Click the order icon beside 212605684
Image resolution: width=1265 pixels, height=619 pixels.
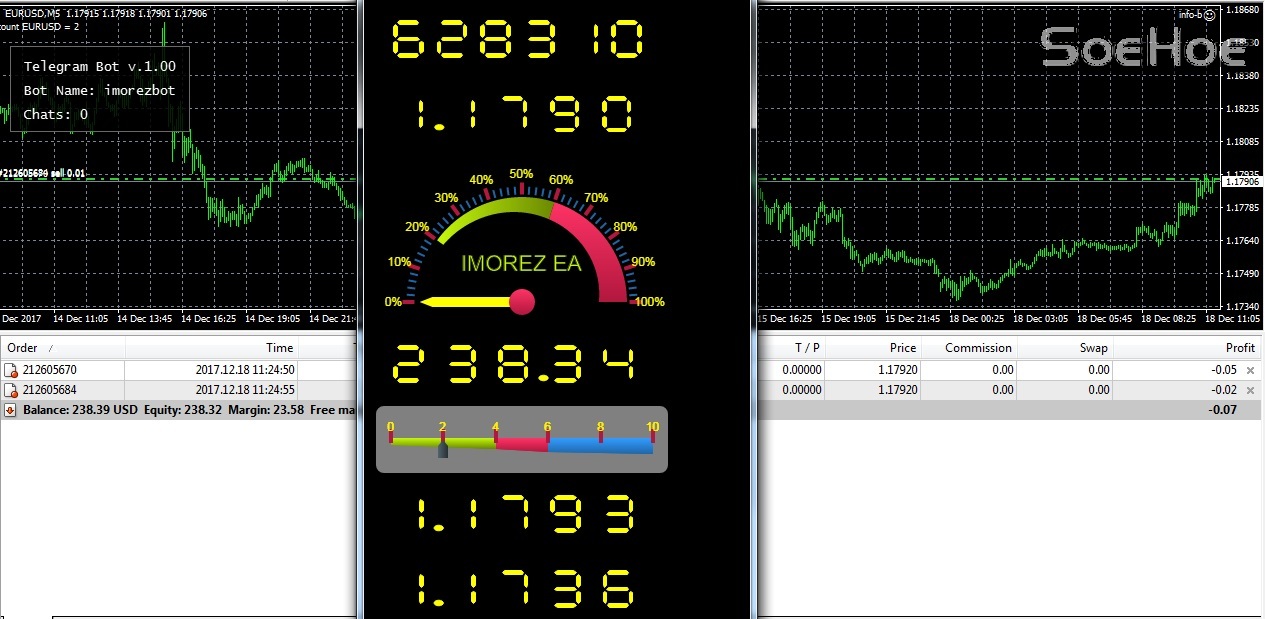tap(11, 390)
